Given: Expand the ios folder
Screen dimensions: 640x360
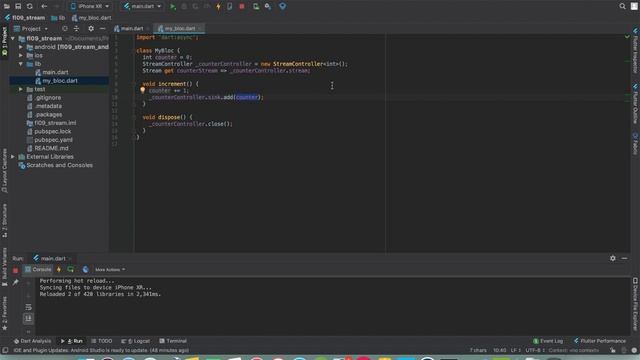Looking at the screenshot, I should [x=21, y=55].
